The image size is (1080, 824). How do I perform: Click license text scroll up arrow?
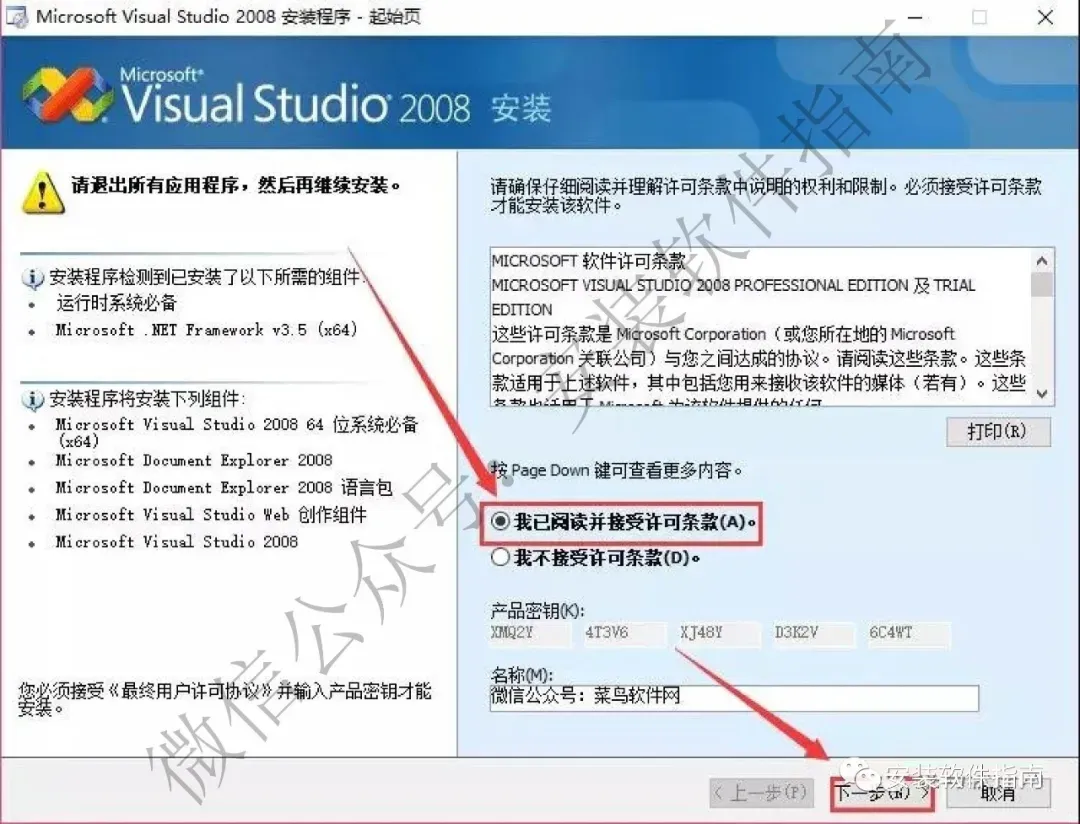point(1042,261)
